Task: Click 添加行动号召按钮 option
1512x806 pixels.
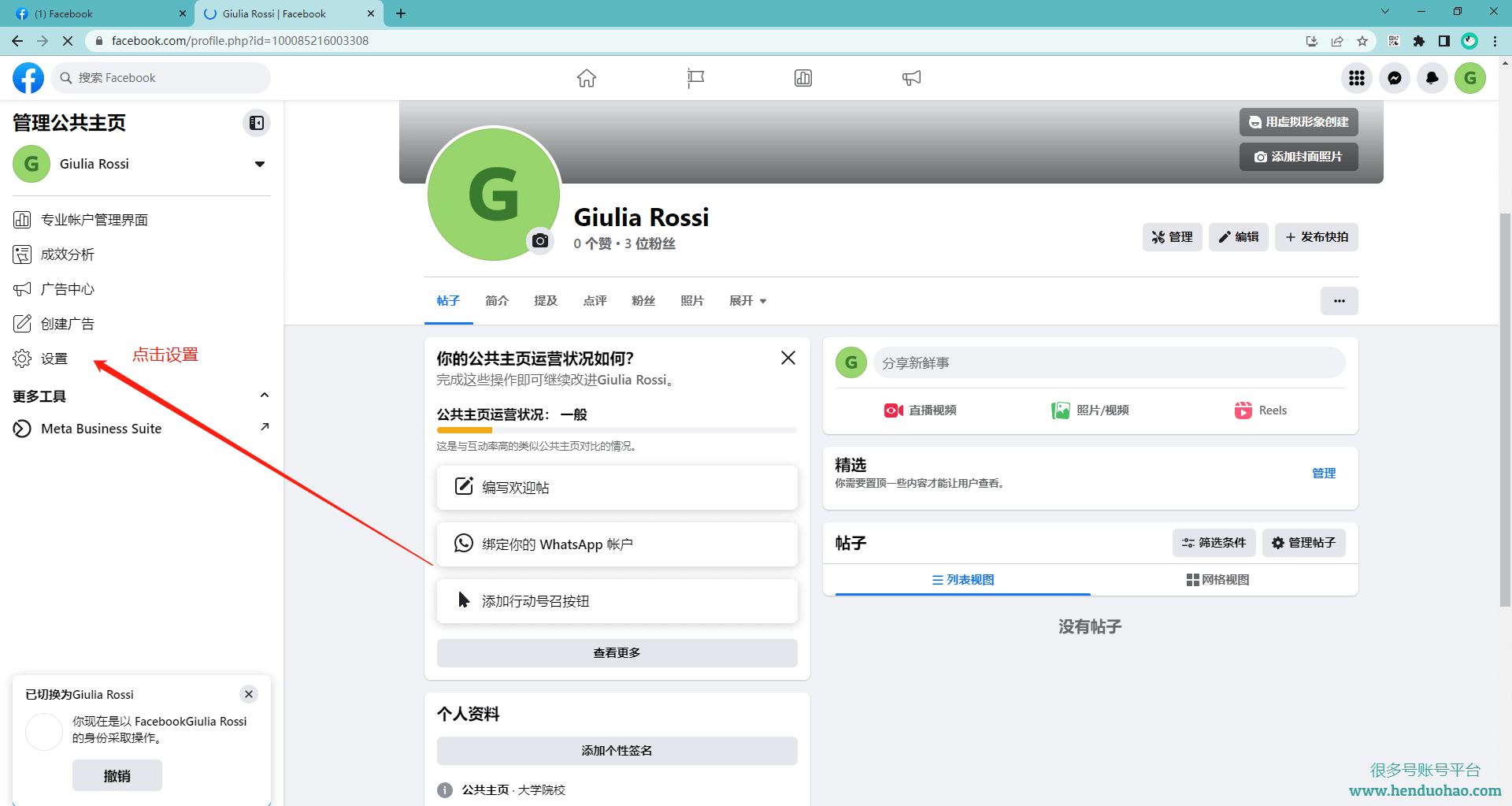Action: [617, 601]
